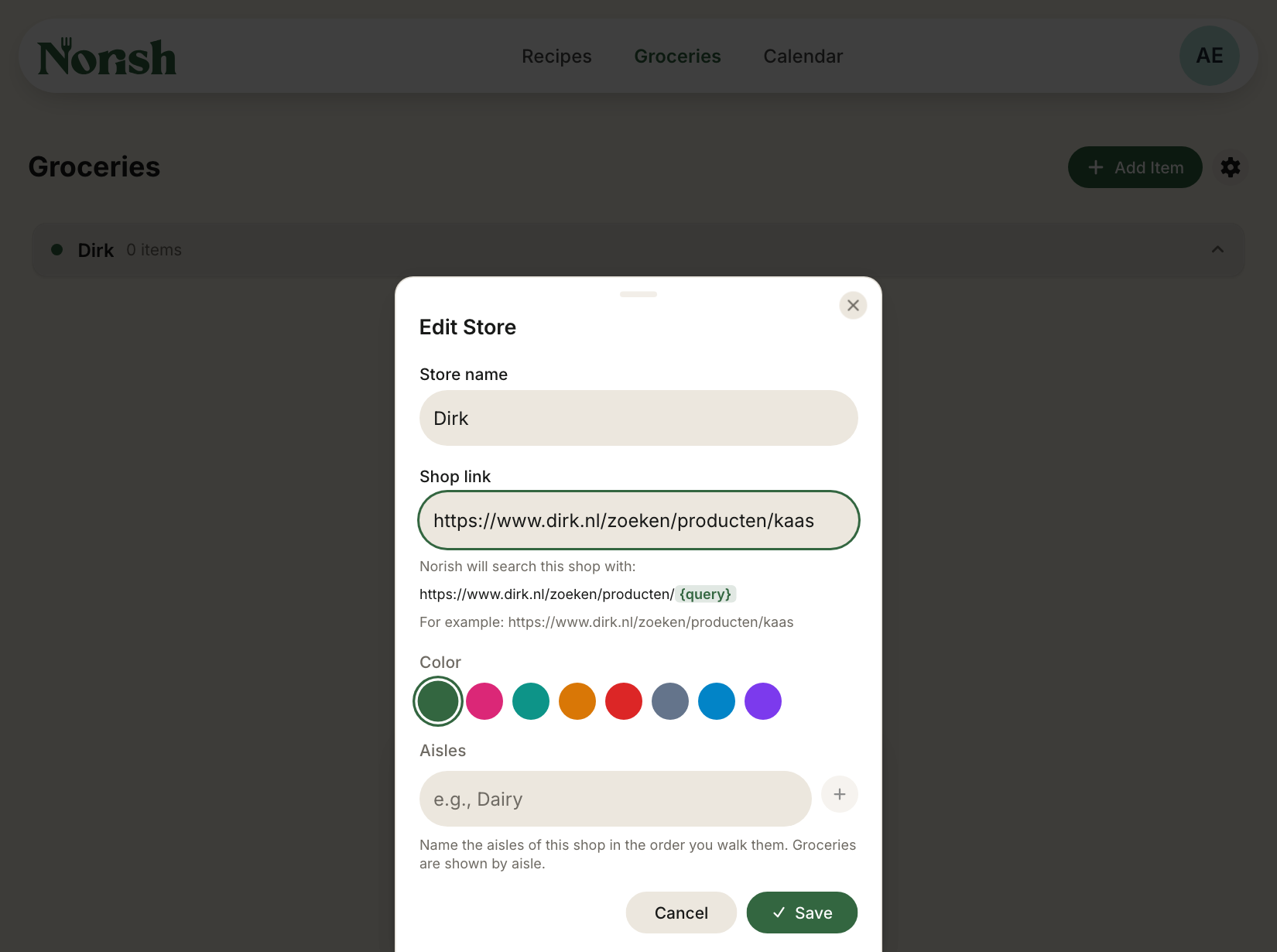Viewport: 1277px width, 952px height.
Task: Click the Dirk store green color dot
Action: point(56,249)
